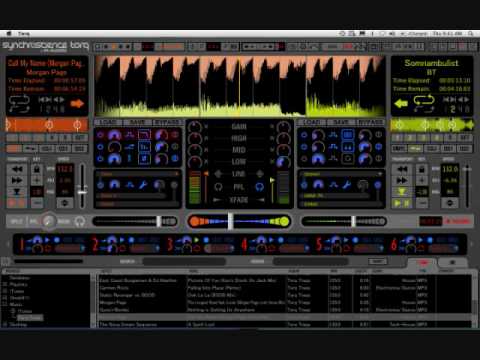
Task: Click the yellow sync arrow on right deck
Action: coord(401,104)
